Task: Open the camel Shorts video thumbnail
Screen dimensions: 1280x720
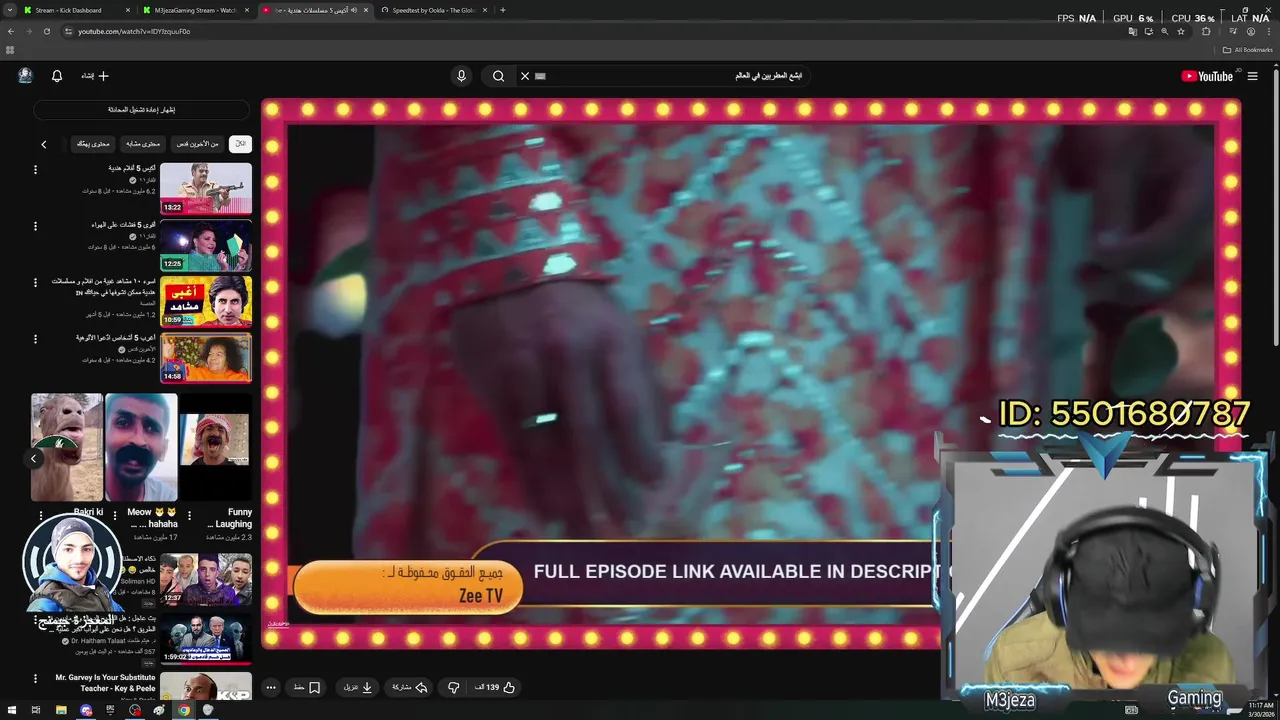Action: [67, 447]
